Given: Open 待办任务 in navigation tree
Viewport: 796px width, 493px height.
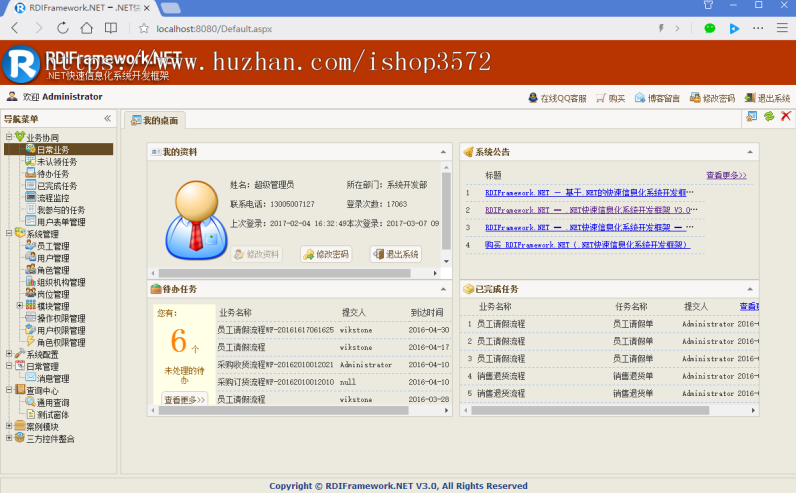Looking at the screenshot, I should click(53, 174).
